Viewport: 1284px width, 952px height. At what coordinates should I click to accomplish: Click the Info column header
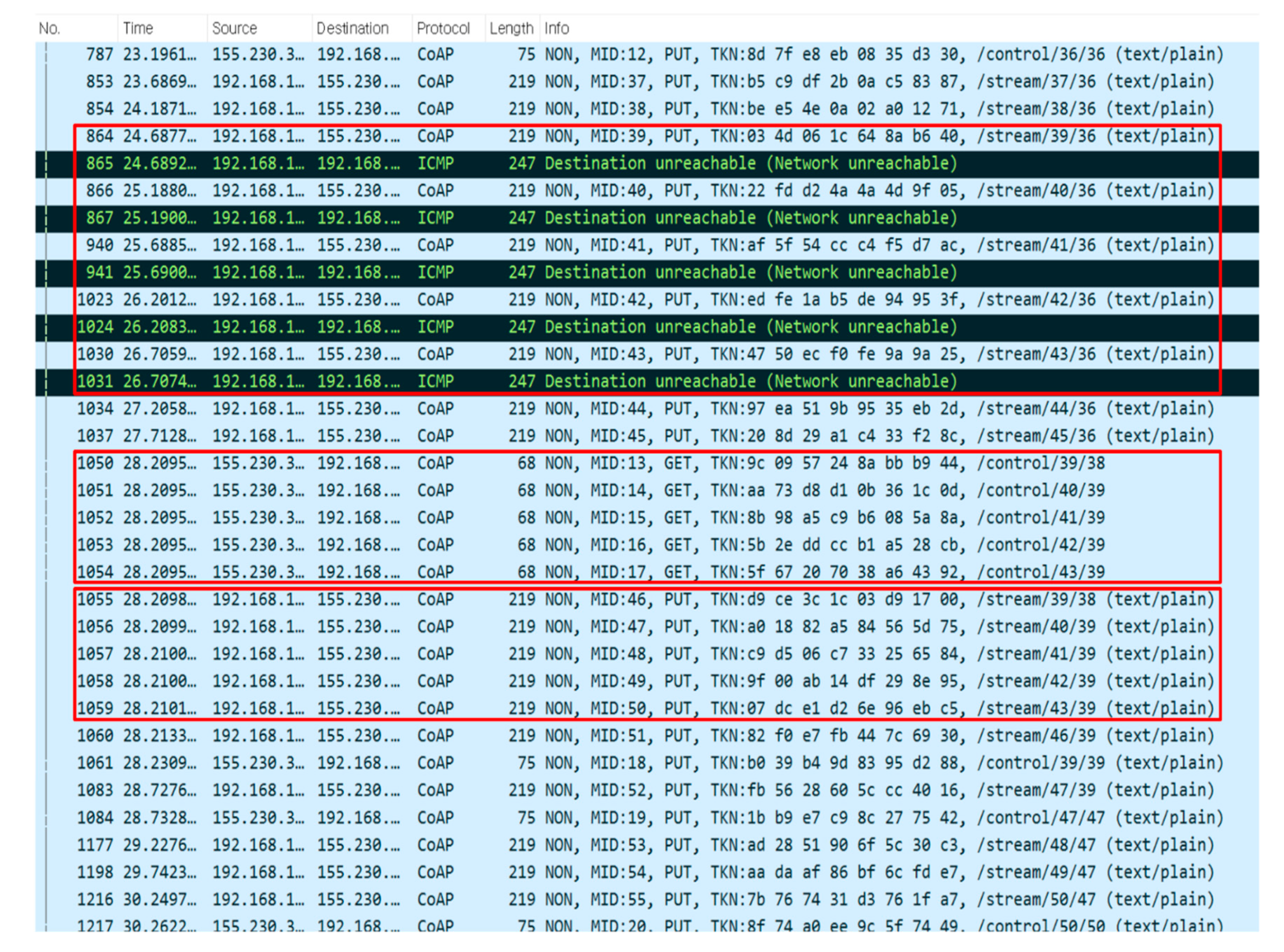556,28
